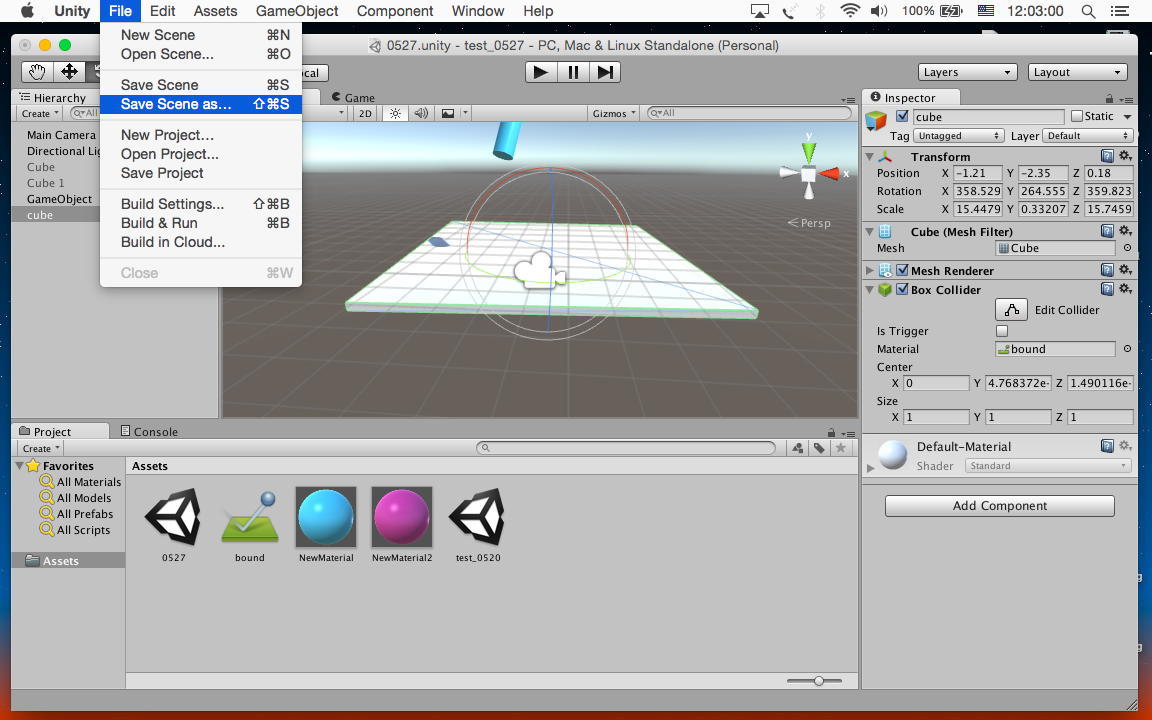This screenshot has height=720, width=1152.
Task: Click Edit Collider icon button
Action: click(1011, 309)
